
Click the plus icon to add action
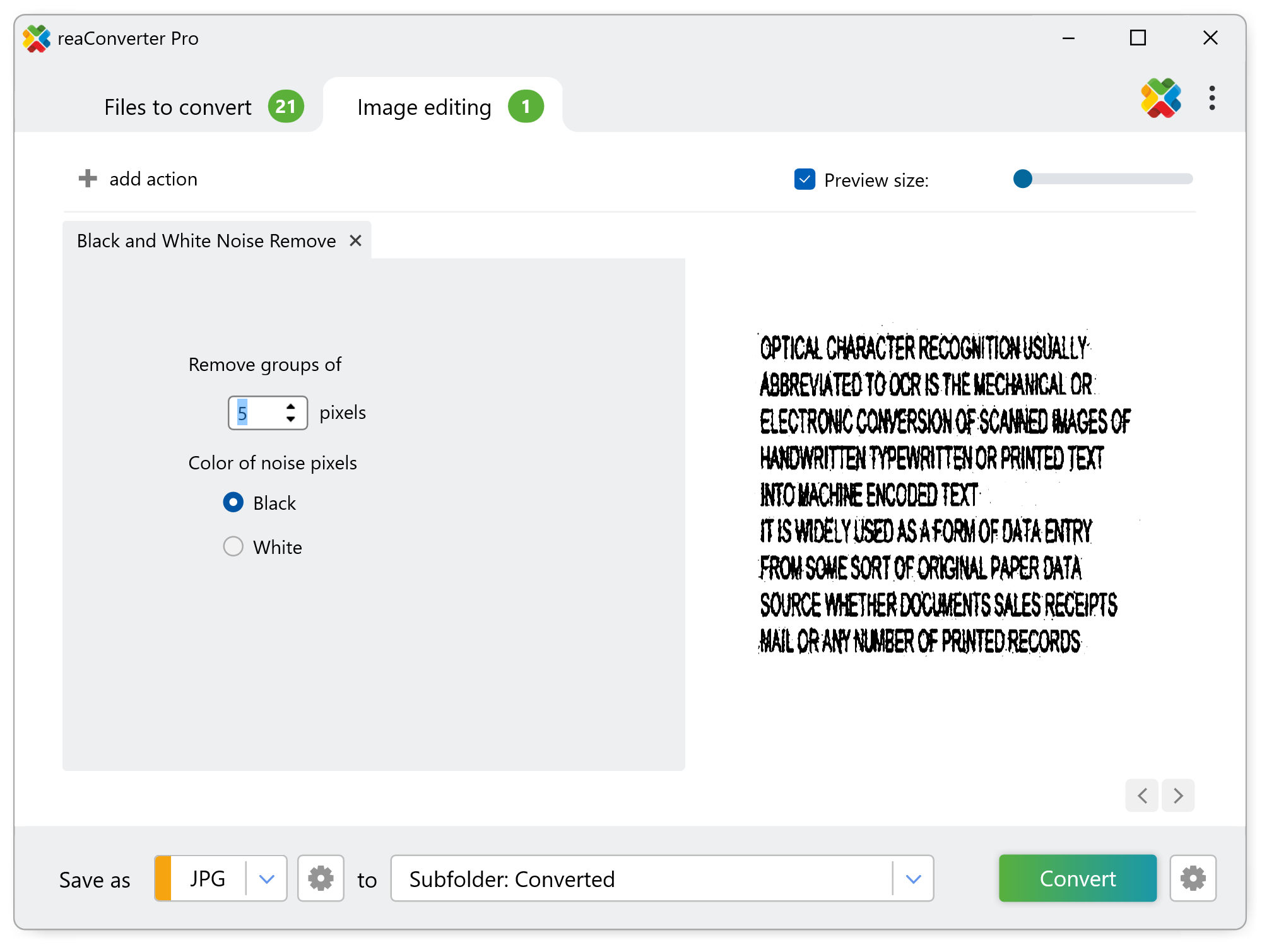click(88, 179)
